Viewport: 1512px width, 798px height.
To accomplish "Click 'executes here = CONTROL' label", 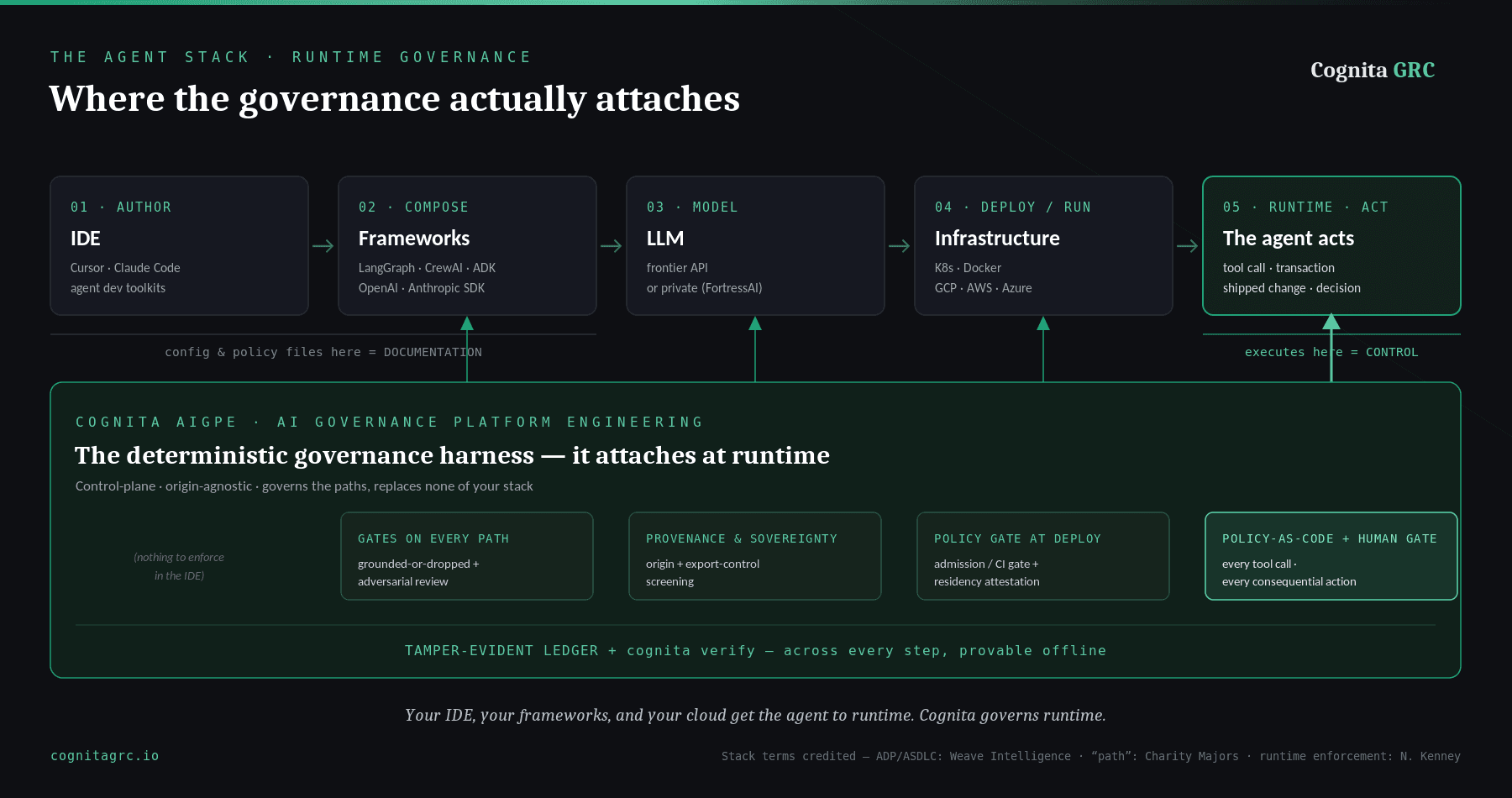I will coord(1331,352).
